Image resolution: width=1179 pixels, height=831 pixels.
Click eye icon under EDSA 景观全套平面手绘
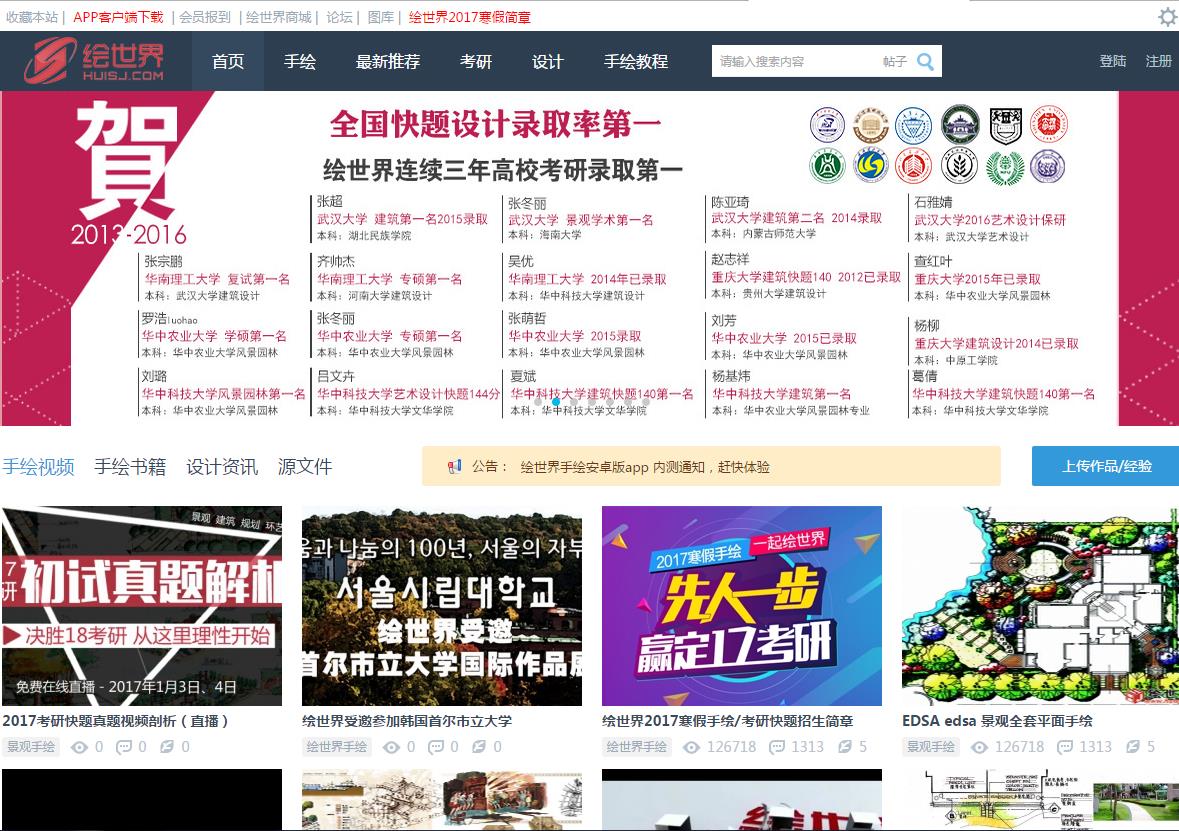pos(979,747)
